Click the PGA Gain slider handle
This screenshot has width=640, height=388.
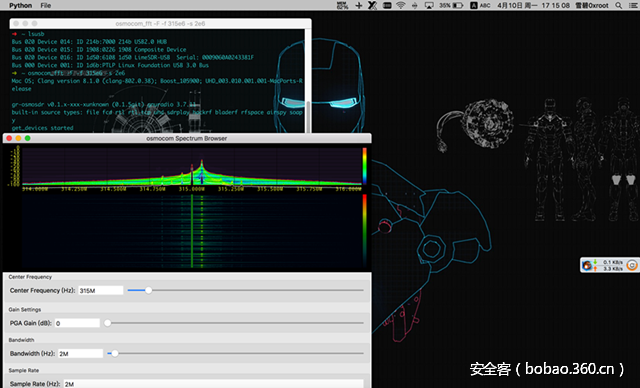click(x=107, y=323)
